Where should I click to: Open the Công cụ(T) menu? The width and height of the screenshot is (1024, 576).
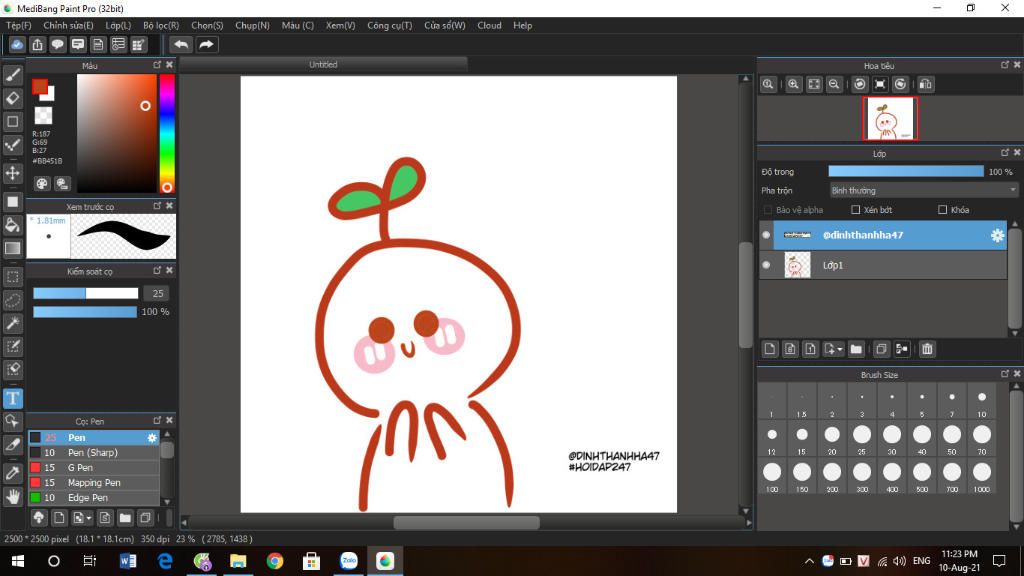click(389, 25)
